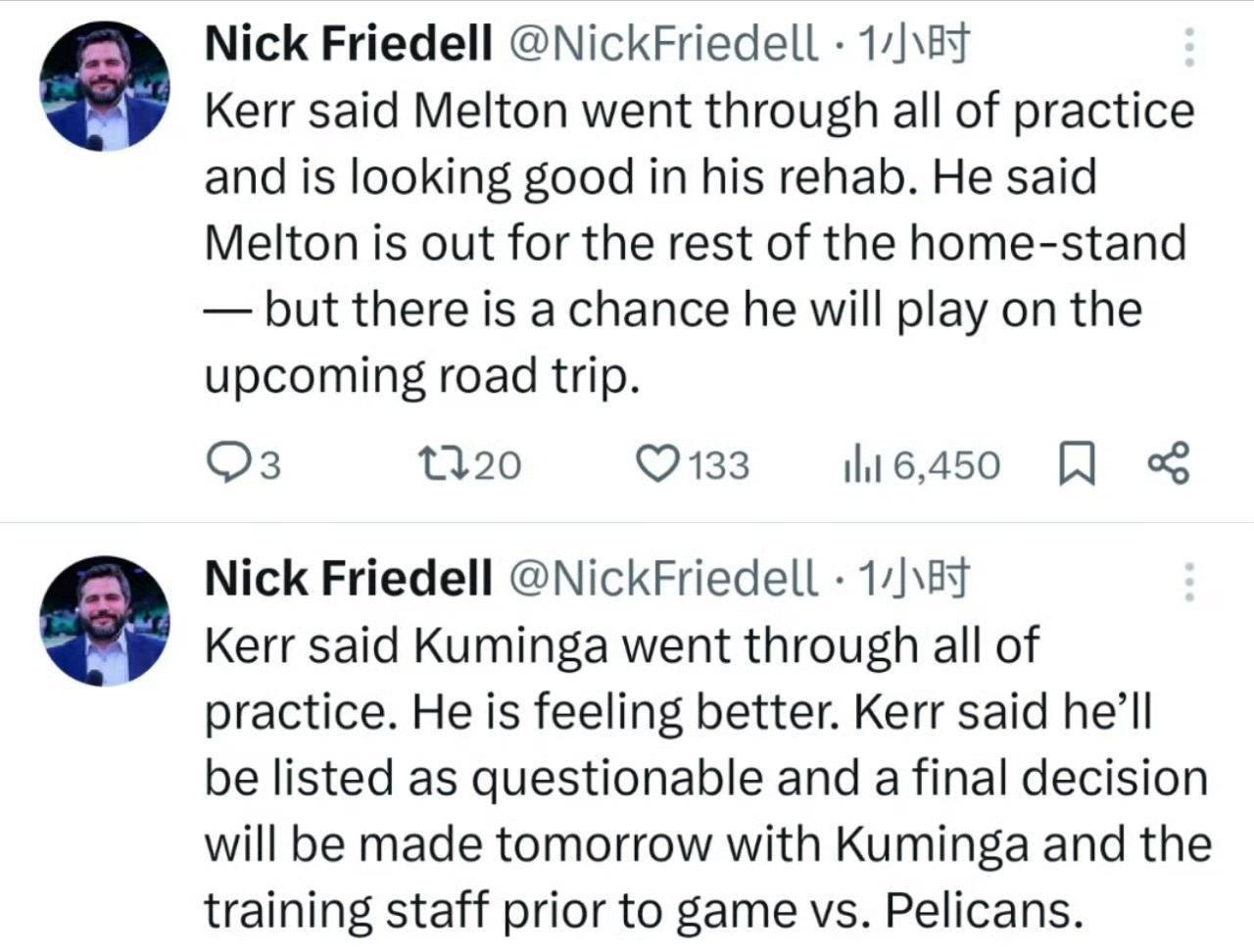1254x952 pixels.
Task: Retweet the Melton rehab tweet
Action: click(x=433, y=464)
